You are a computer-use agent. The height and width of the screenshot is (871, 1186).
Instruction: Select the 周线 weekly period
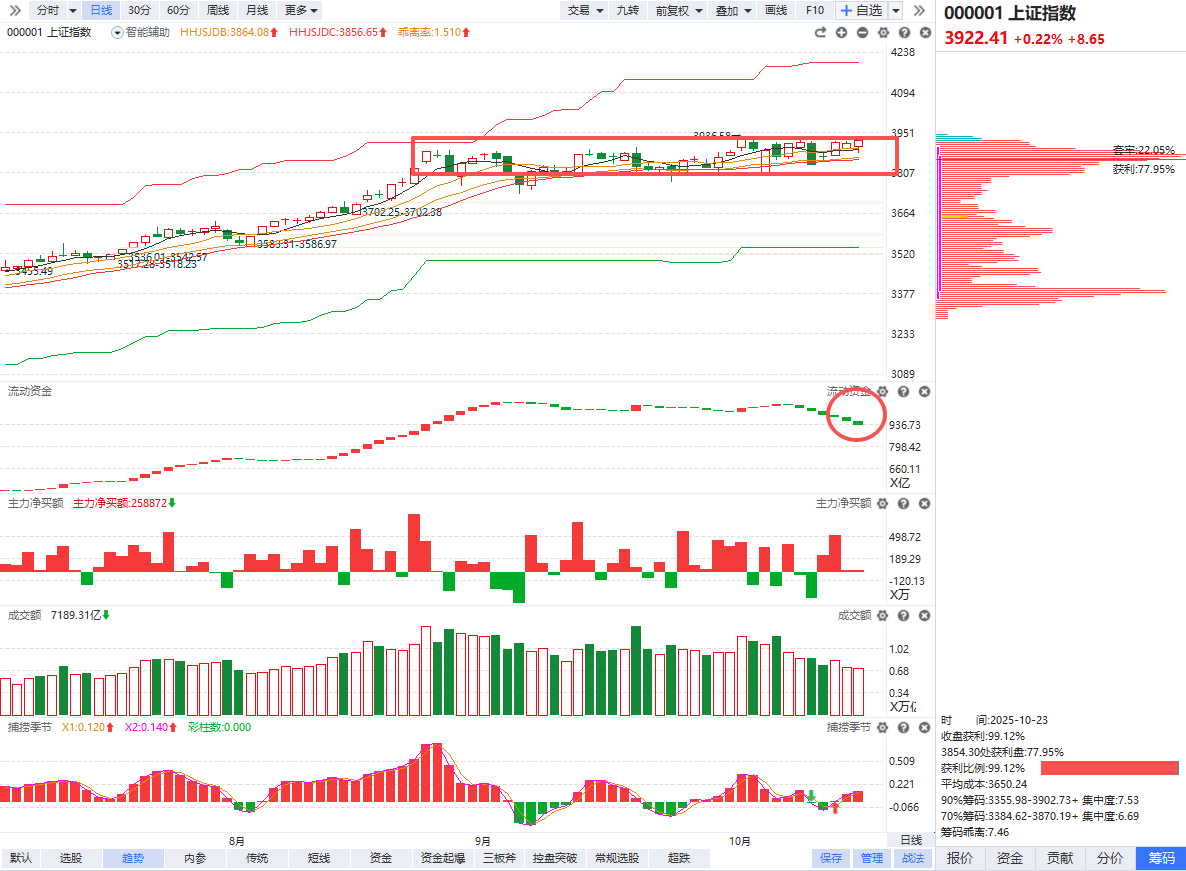[218, 11]
